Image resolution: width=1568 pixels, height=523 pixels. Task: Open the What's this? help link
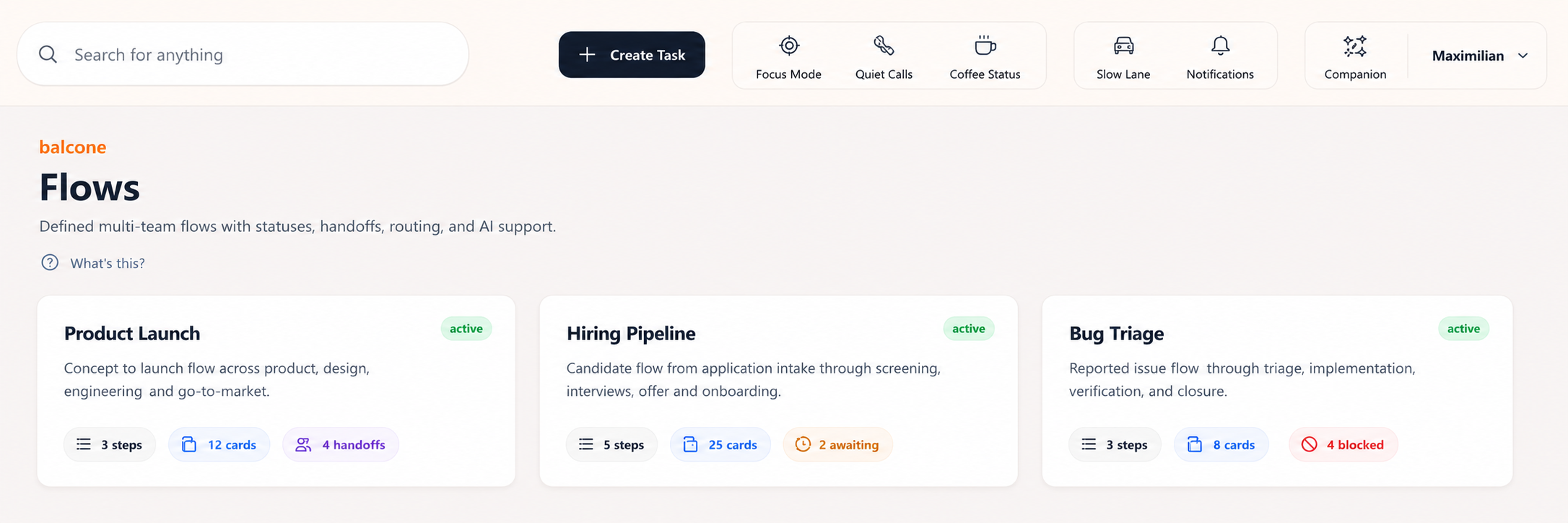[x=108, y=263]
